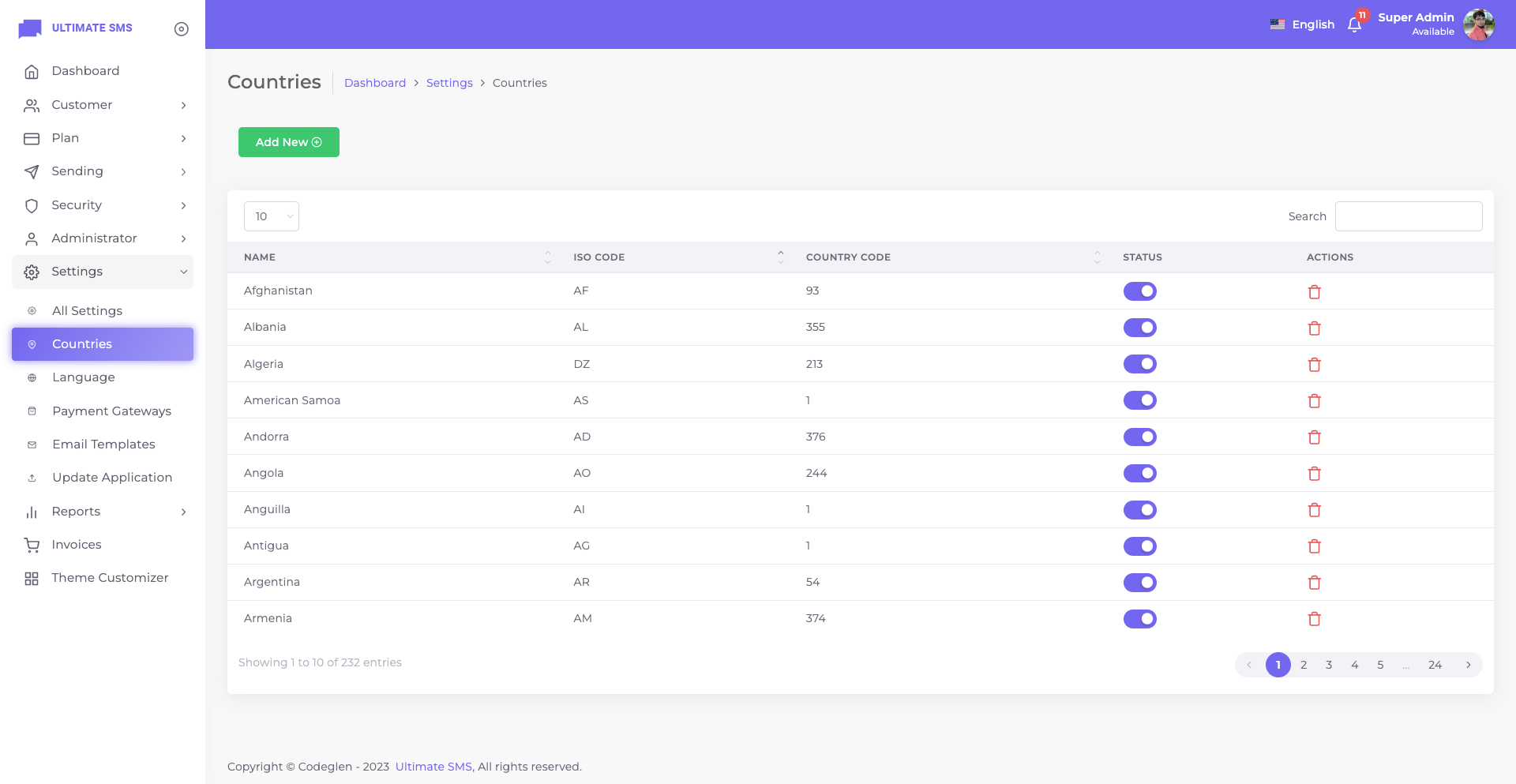Click the Add New button

288,142
